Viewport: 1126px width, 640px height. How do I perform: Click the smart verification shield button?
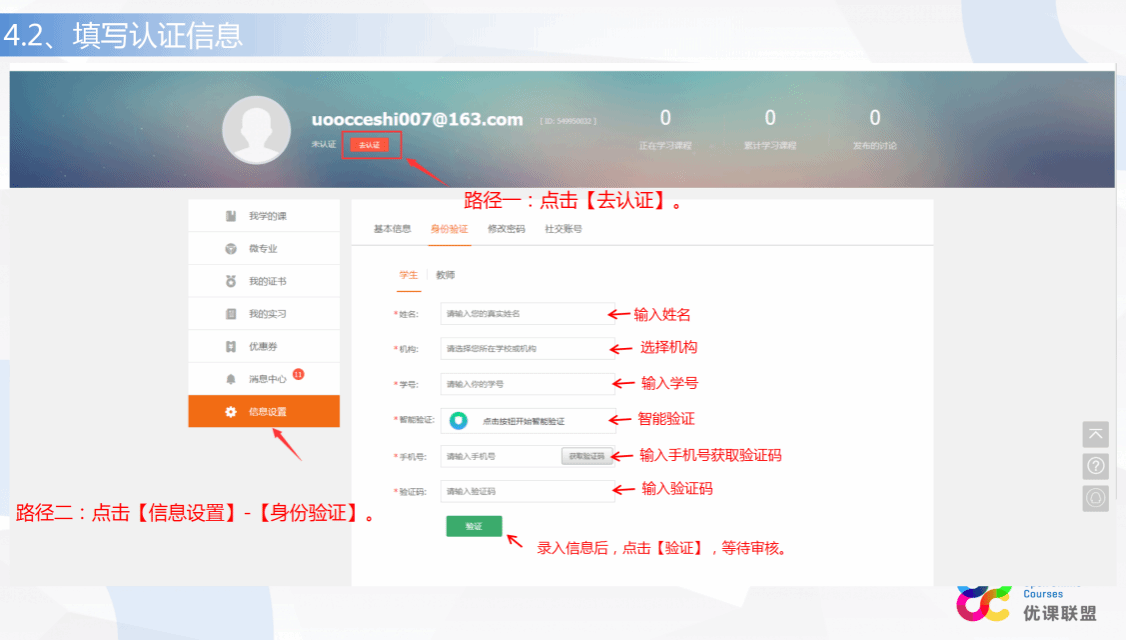(459, 421)
